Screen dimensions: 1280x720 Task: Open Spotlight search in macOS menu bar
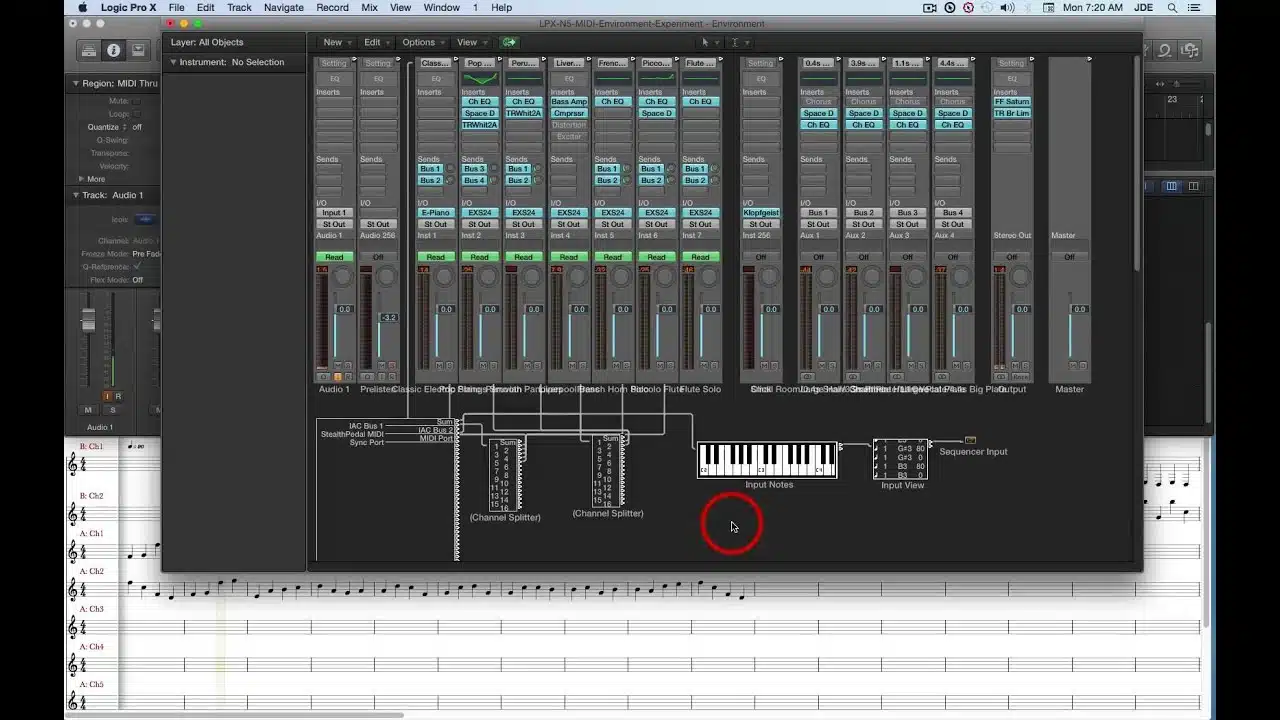(1172, 7)
